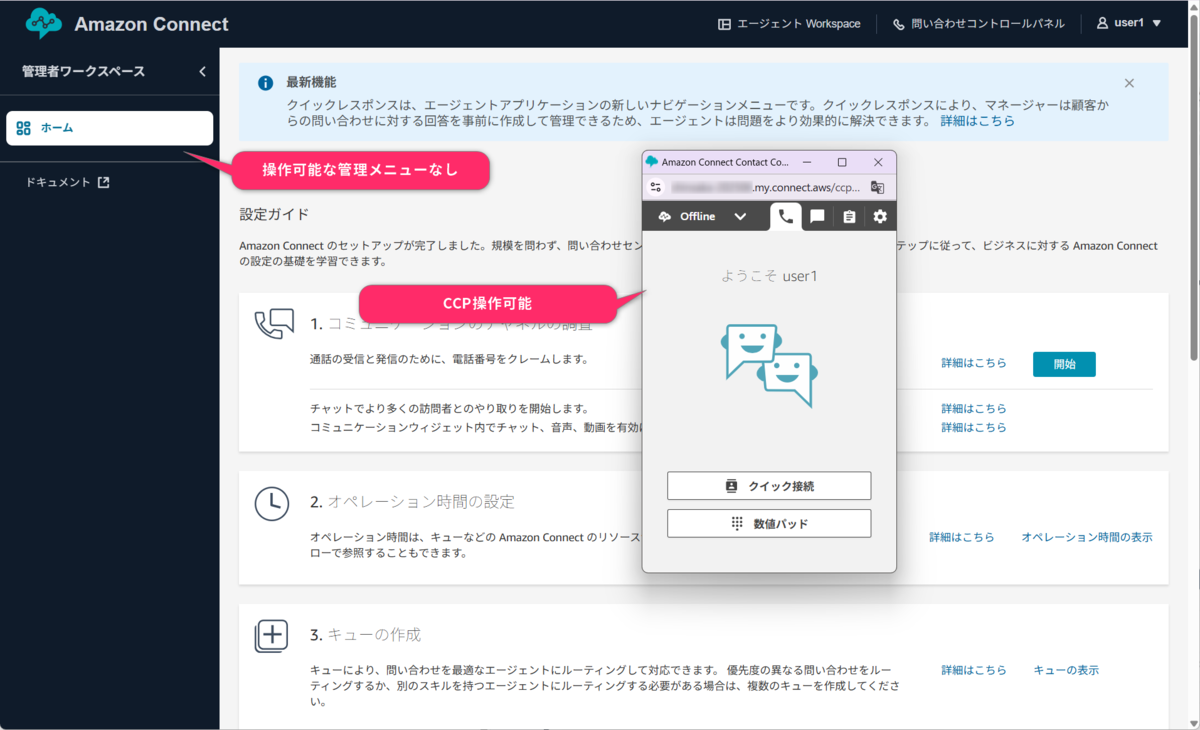The height and width of the screenshot is (730, 1200).
Task: Click オペレーション時間の表示 link
Action: point(1087,537)
